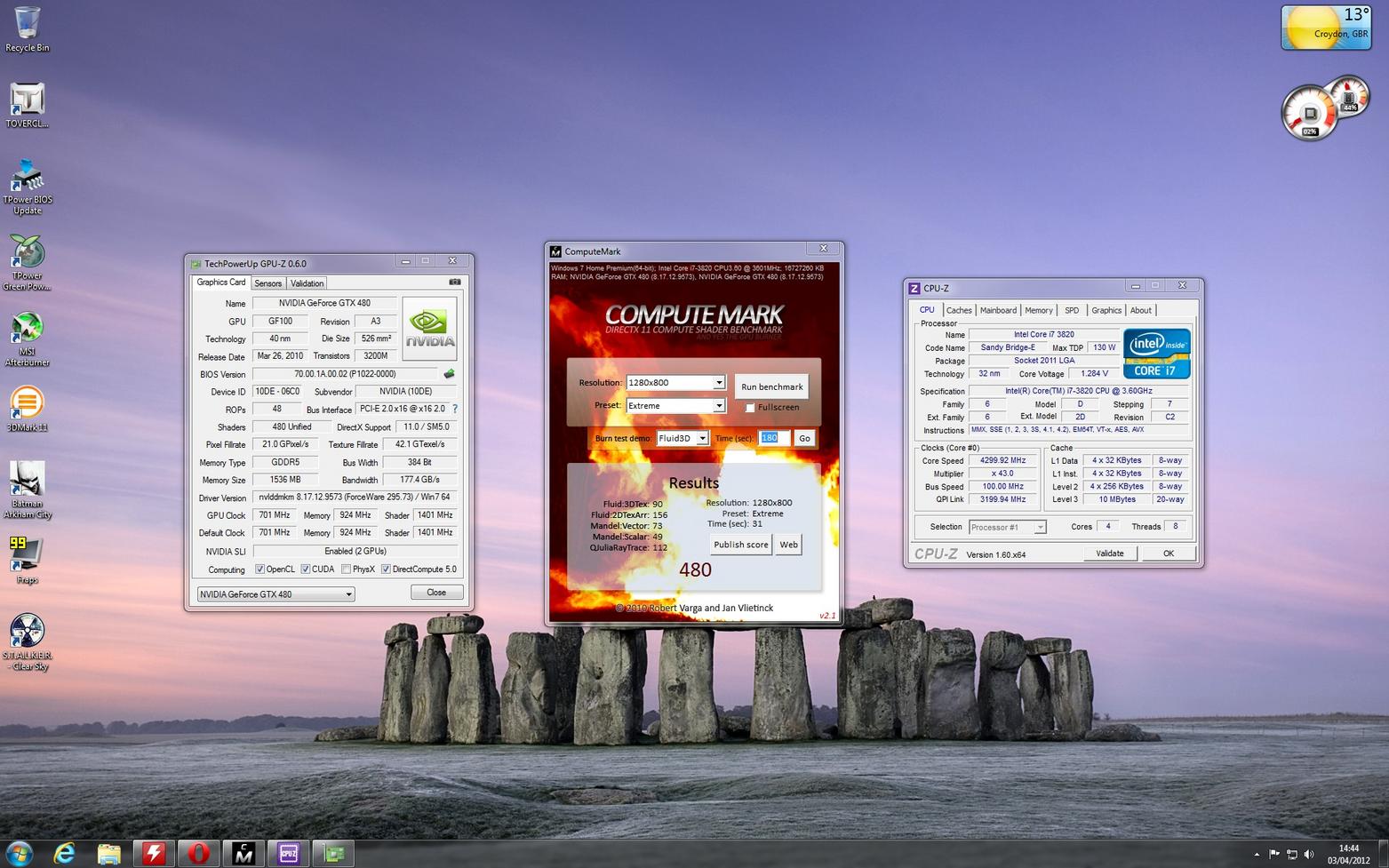
Task: Click the BIOS save chip icon in GPU-Z
Action: pyautogui.click(x=450, y=374)
